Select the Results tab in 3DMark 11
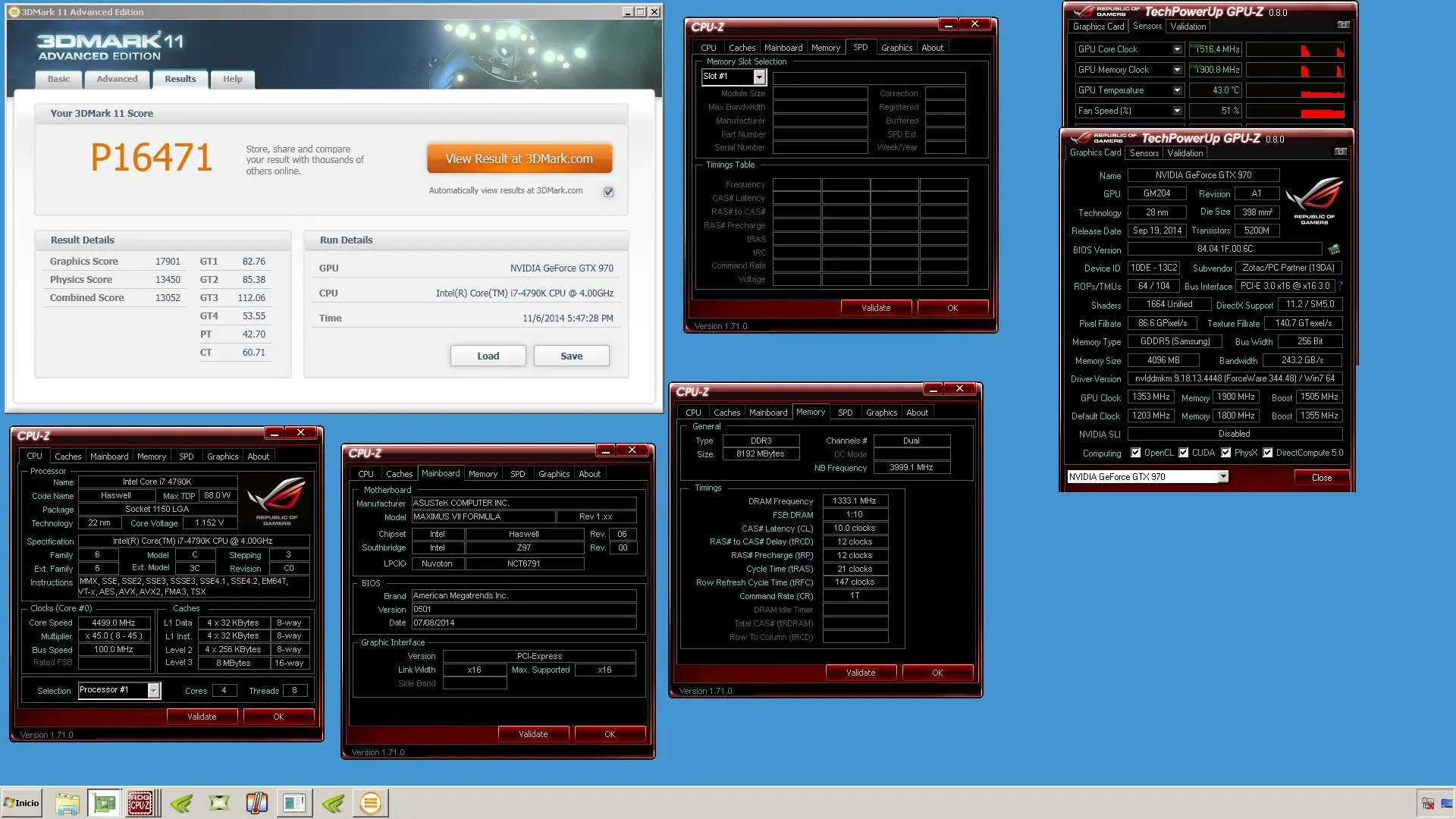Image resolution: width=1456 pixels, height=819 pixels. pos(180,79)
